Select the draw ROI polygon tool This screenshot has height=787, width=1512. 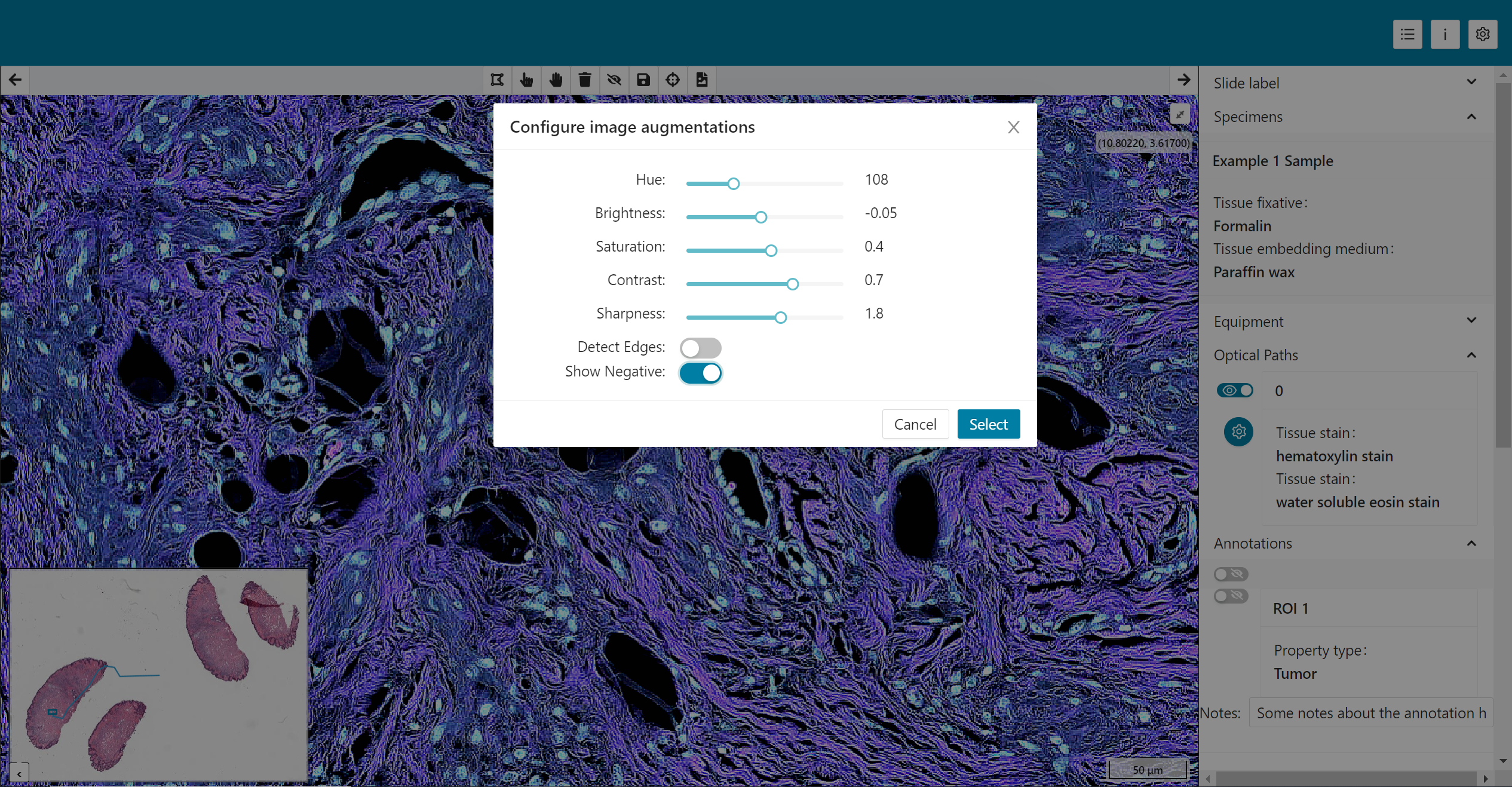497,80
